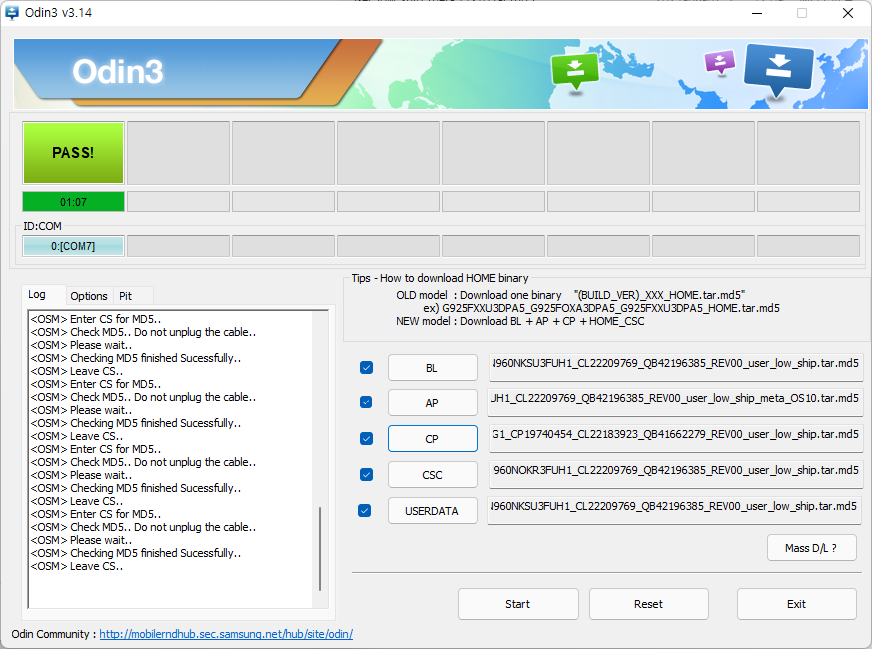This screenshot has width=872, height=649.
Task: Click the Odin3 app icon in title bar
Action: point(12,13)
